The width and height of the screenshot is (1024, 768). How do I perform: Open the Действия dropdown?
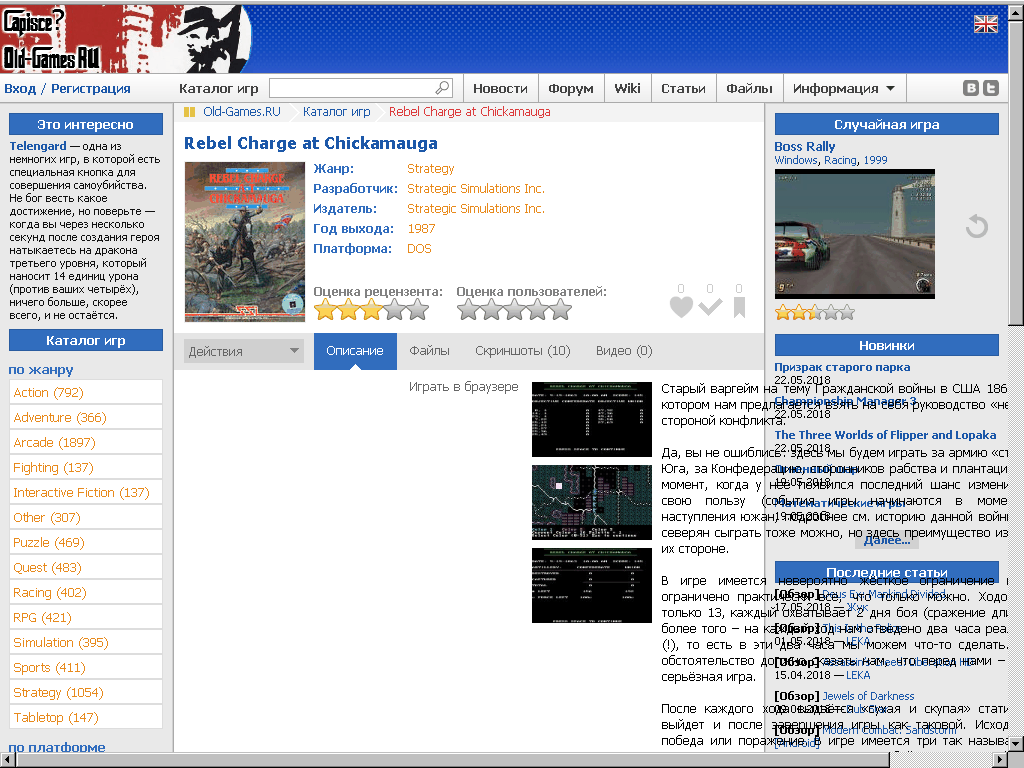click(x=244, y=351)
